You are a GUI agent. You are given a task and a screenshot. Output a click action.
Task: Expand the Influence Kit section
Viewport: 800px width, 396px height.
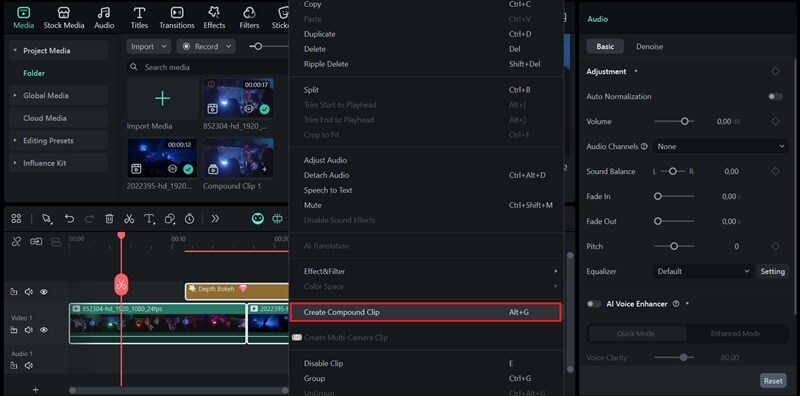point(15,163)
